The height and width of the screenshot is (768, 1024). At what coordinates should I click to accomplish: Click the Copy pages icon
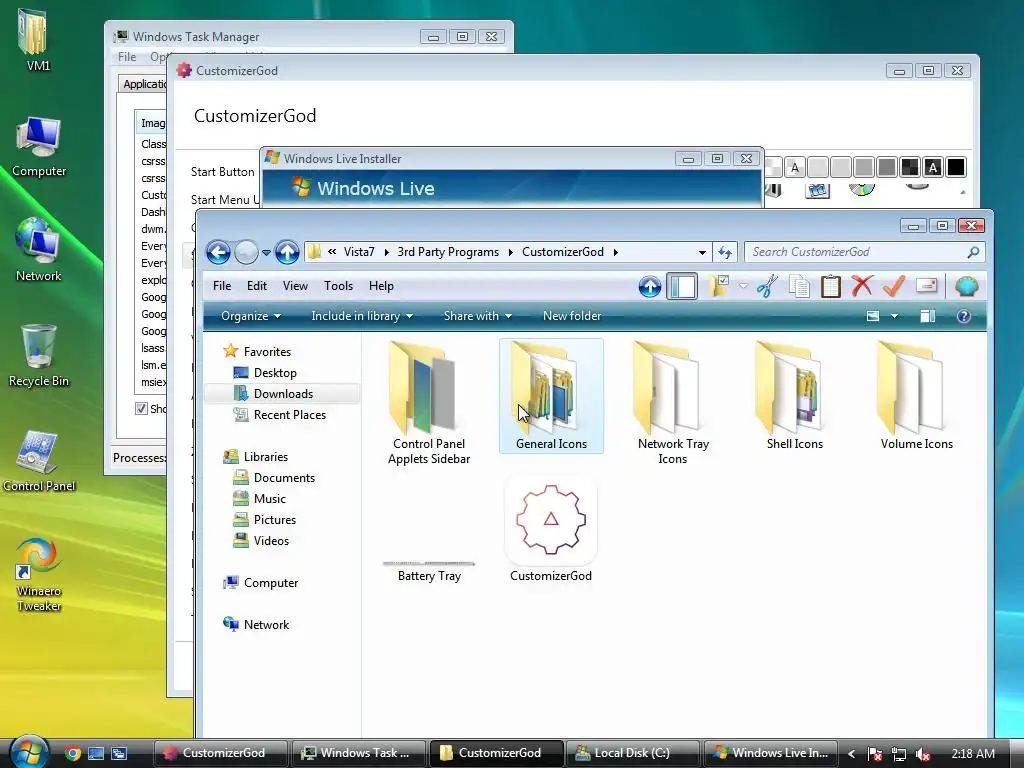[x=799, y=287]
